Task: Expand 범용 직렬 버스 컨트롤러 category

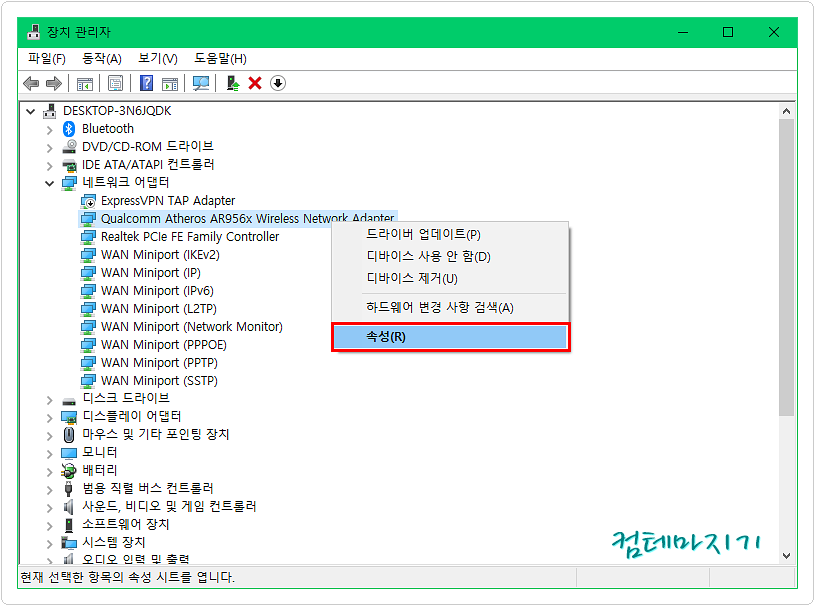Action: point(49,490)
